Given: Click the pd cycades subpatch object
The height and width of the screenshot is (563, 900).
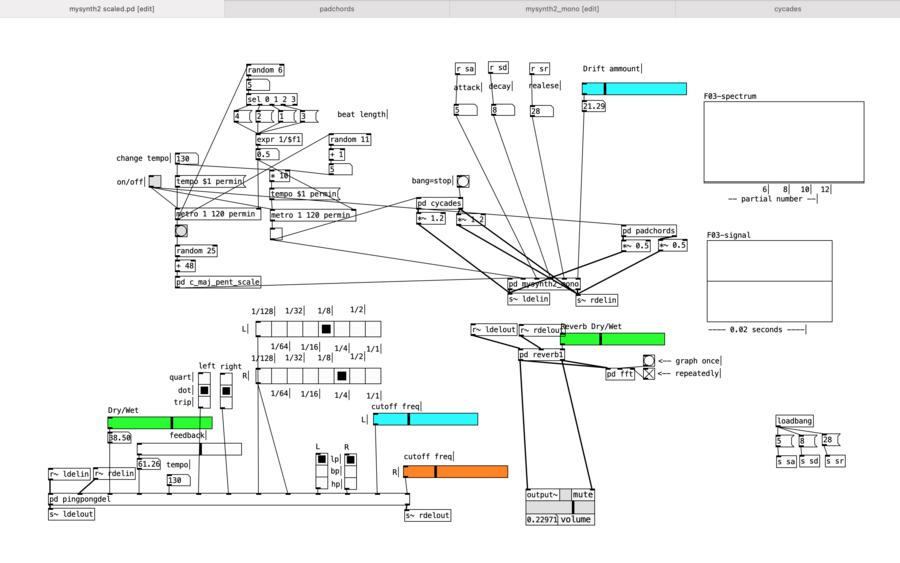Looking at the screenshot, I should click(440, 204).
